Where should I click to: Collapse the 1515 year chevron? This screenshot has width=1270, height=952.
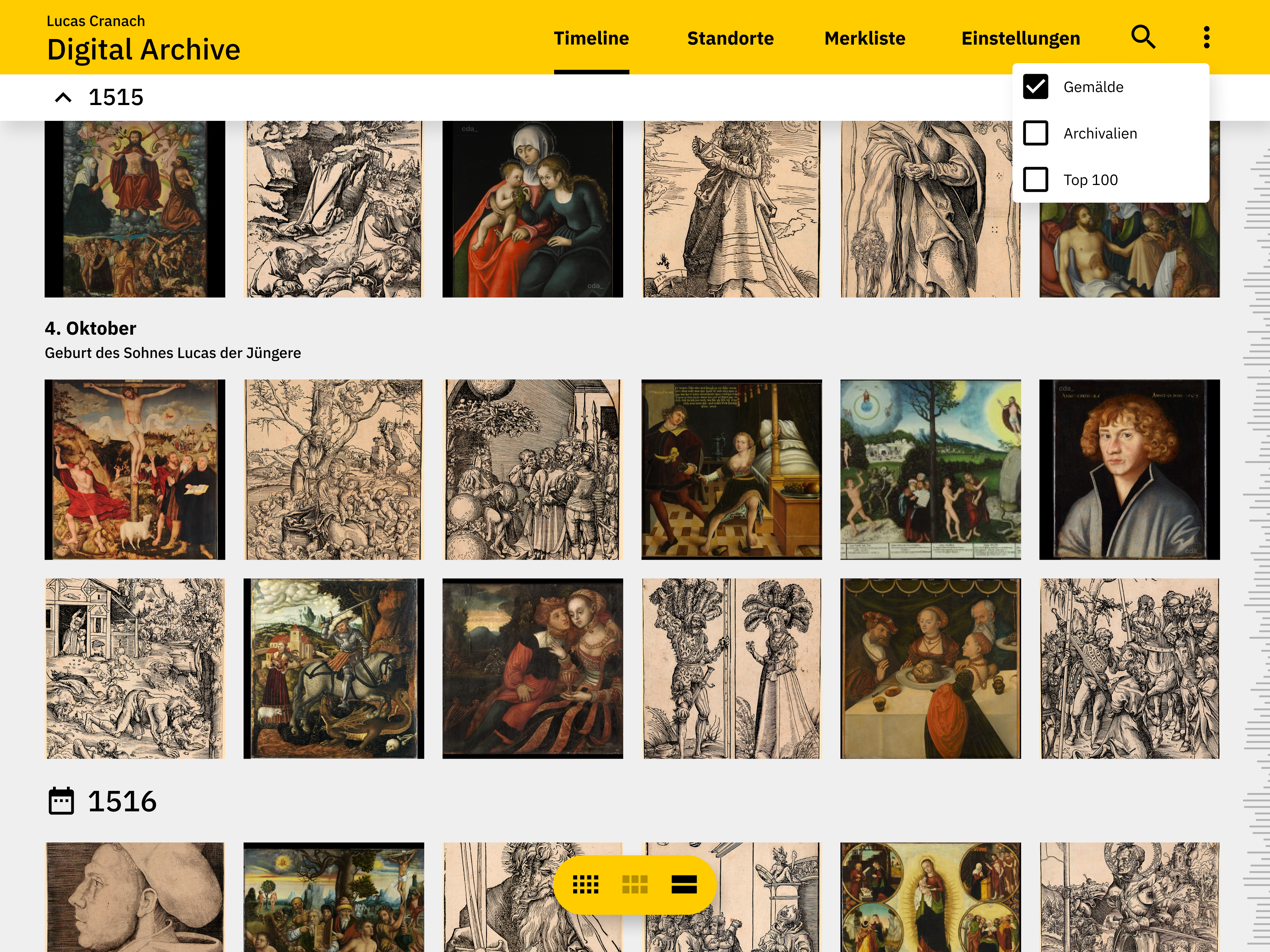coord(63,97)
